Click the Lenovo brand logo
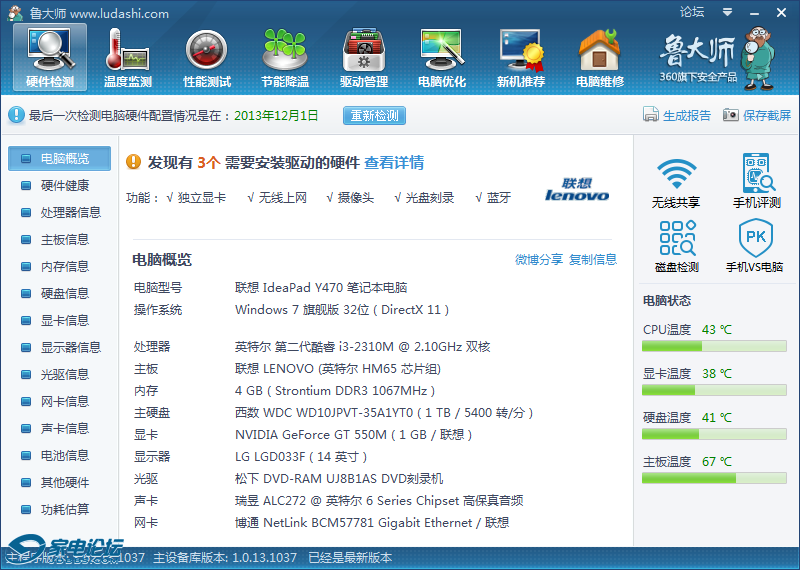This screenshot has width=800, height=570. tap(577, 189)
